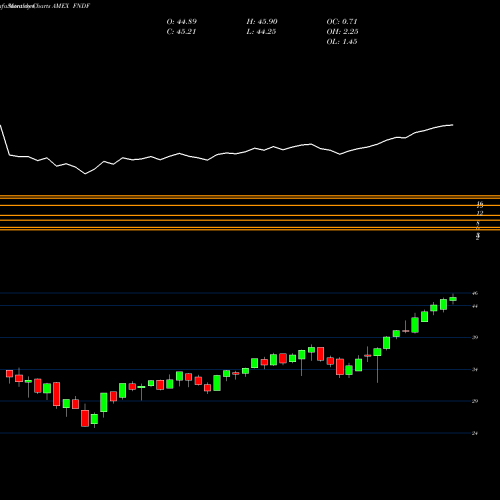Click the AMEX FNDF ticker title
This screenshot has width=500, height=500.
point(71,6)
